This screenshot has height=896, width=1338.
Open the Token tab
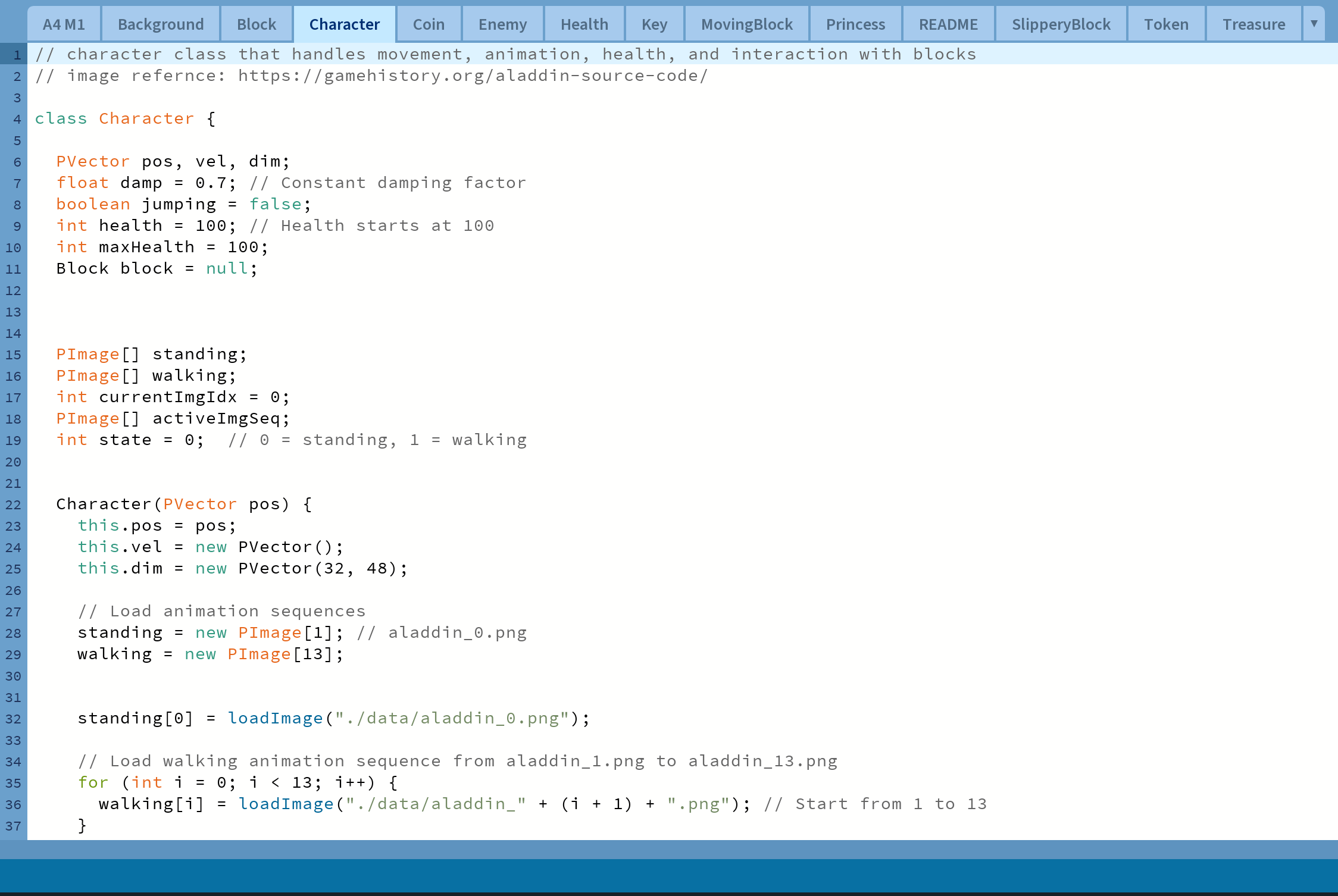[1166, 24]
